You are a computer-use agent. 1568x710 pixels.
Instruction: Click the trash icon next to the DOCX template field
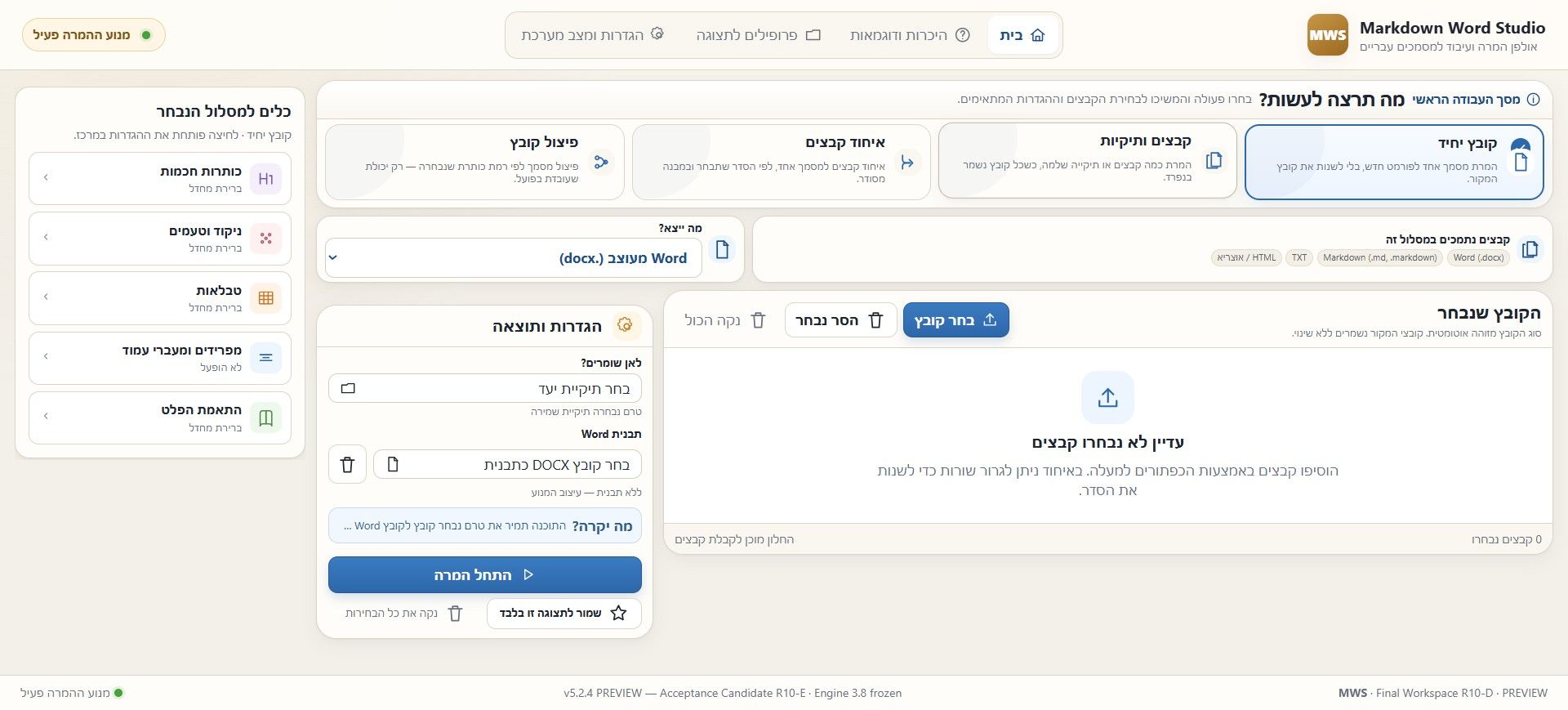347,465
